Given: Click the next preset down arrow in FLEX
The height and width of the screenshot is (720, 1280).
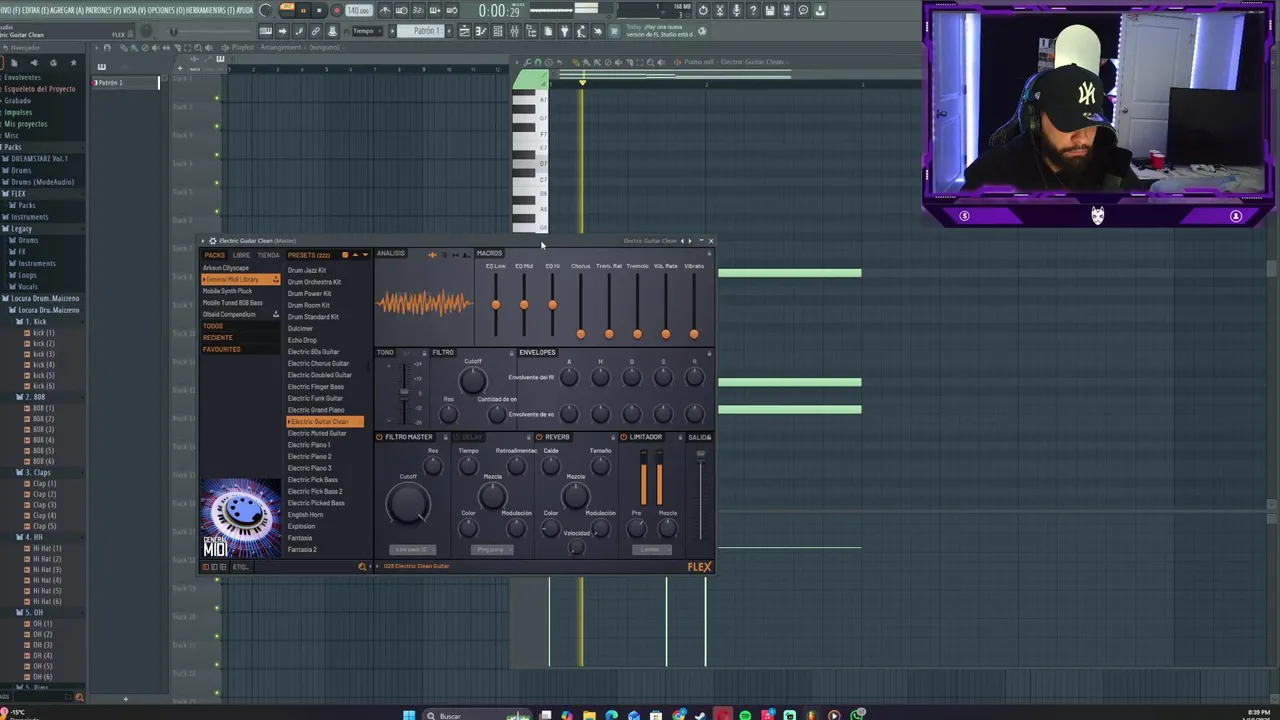Looking at the screenshot, I should (365, 255).
